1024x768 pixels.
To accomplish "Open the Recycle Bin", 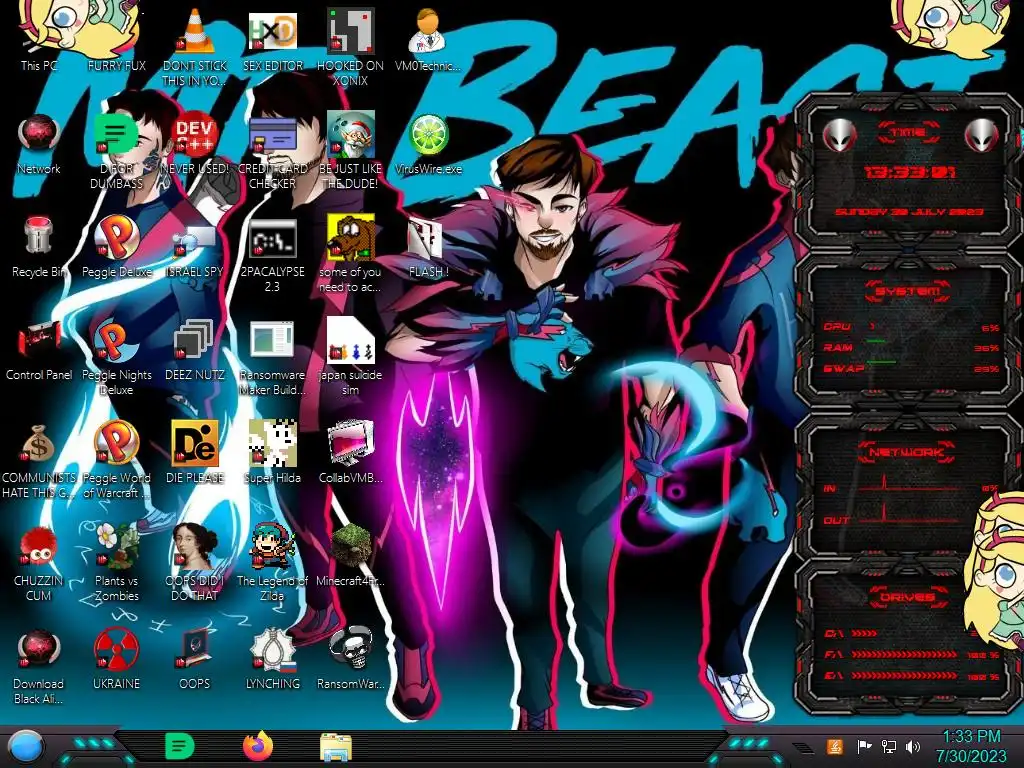I will (x=39, y=236).
